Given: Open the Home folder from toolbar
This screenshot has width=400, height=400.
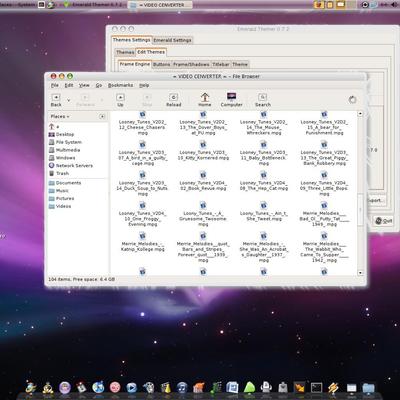Looking at the screenshot, I should click(x=205, y=100).
